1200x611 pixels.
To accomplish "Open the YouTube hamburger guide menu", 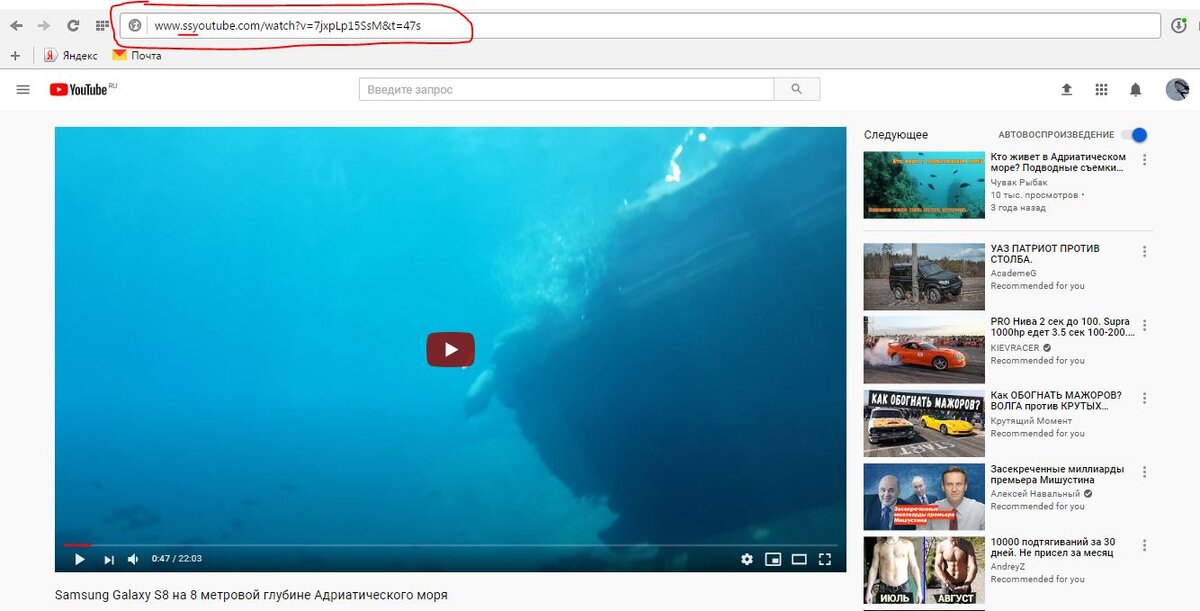I will click(x=23, y=90).
